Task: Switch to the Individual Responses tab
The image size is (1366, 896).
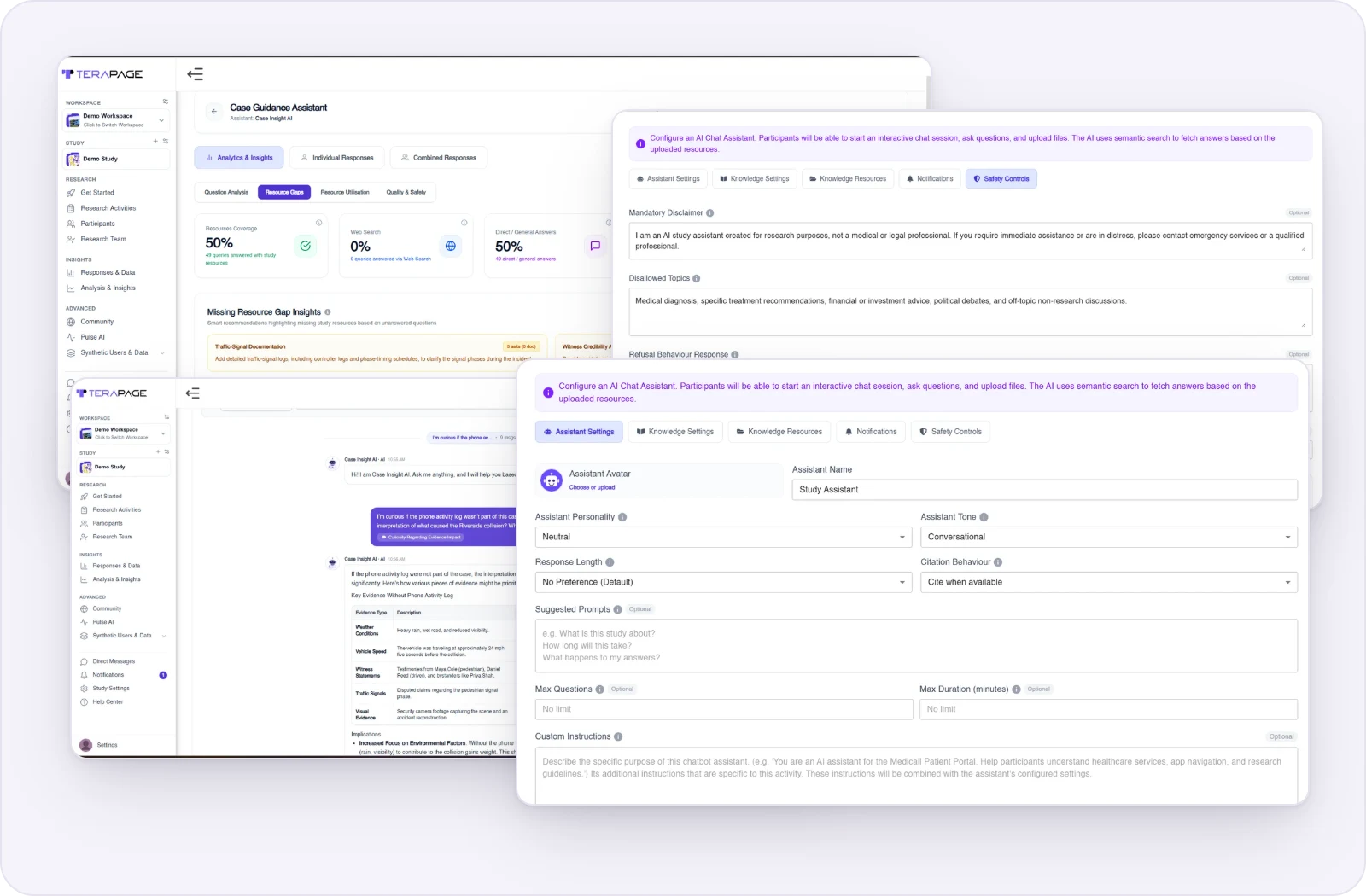Action: 336,158
